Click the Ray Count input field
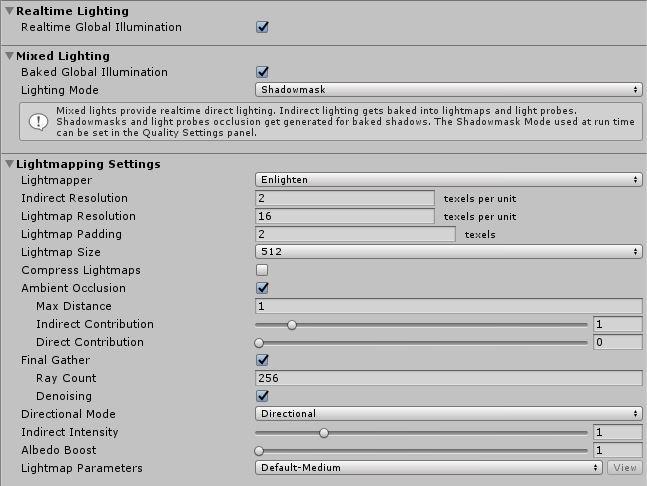Viewport: 647px width, 486px height. coord(448,378)
